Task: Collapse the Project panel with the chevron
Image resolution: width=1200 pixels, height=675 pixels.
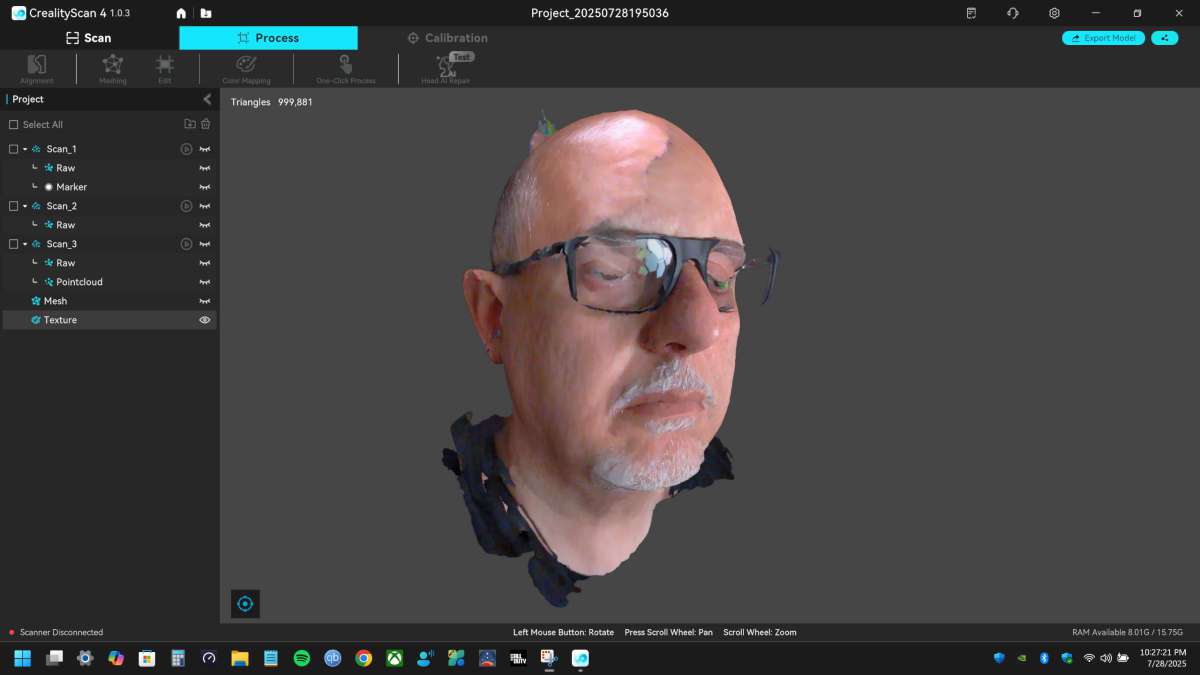Action: point(207,99)
